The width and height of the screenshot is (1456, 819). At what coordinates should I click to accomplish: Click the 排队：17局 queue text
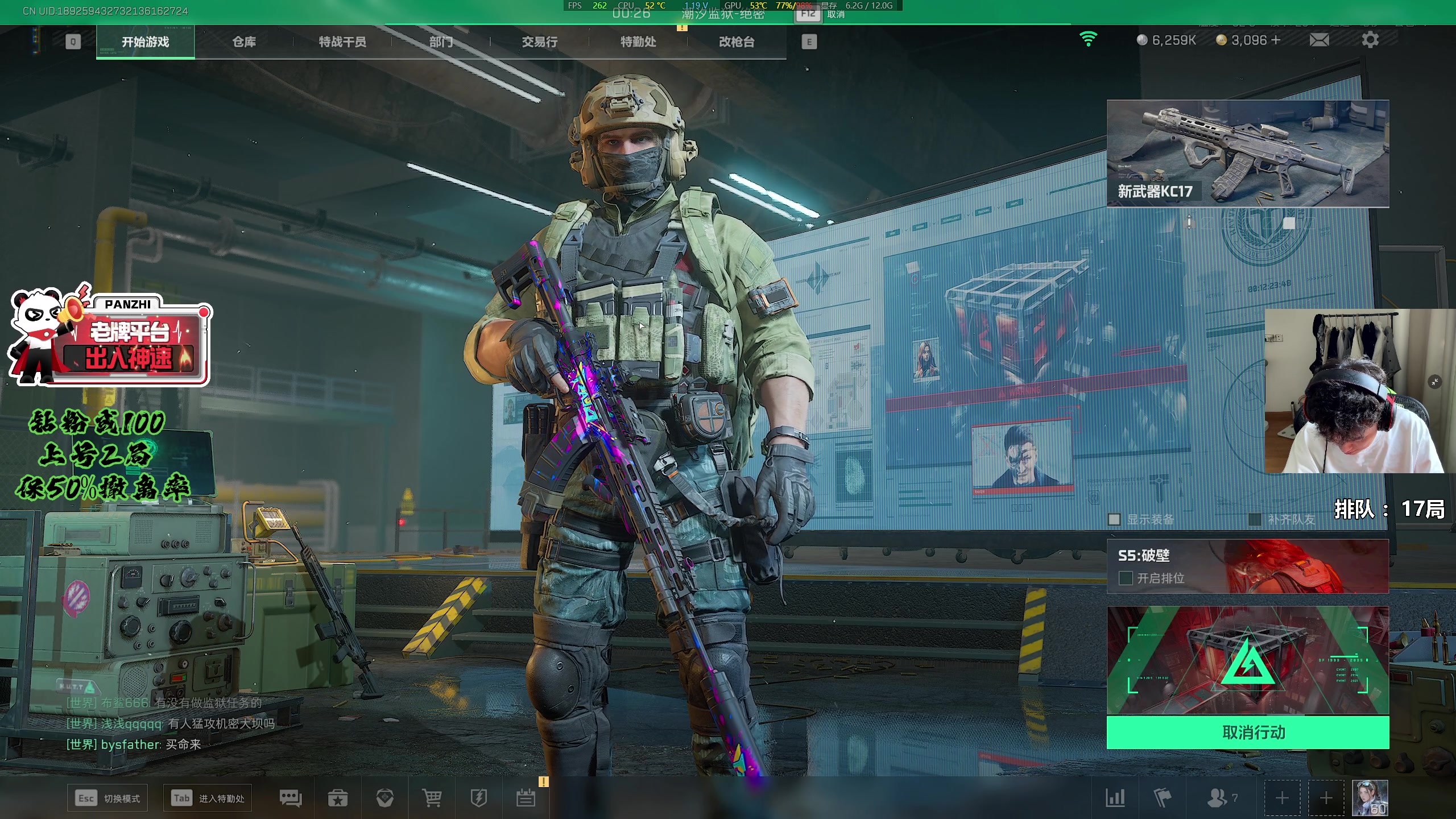1389,509
